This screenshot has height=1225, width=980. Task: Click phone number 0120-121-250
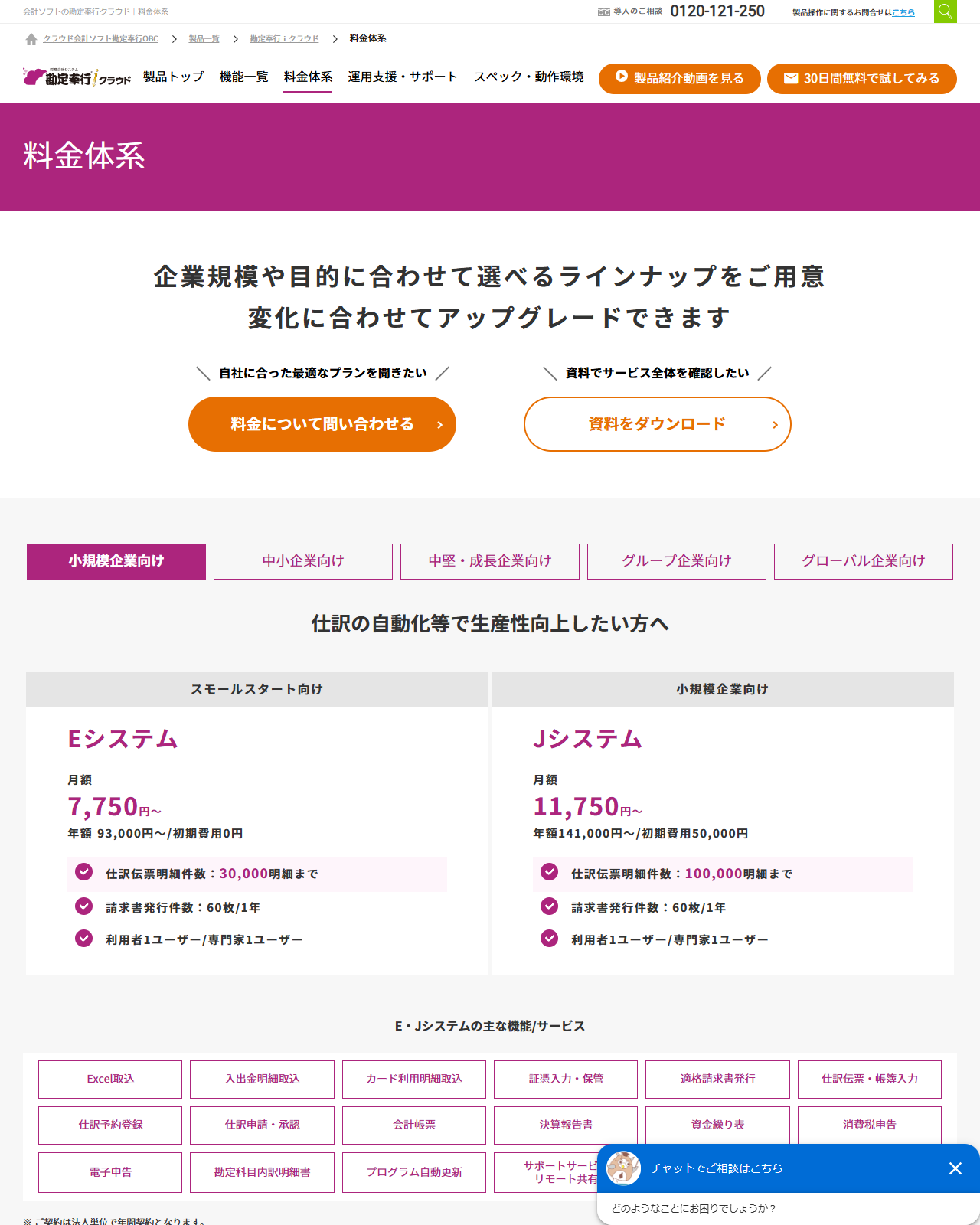click(x=717, y=11)
